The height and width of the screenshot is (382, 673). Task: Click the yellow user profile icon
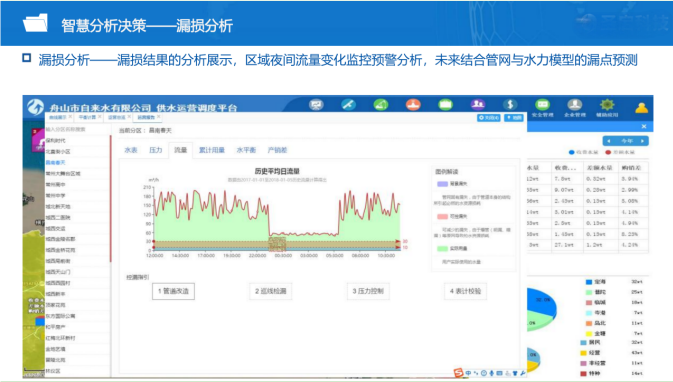pyautogui.click(x=642, y=108)
